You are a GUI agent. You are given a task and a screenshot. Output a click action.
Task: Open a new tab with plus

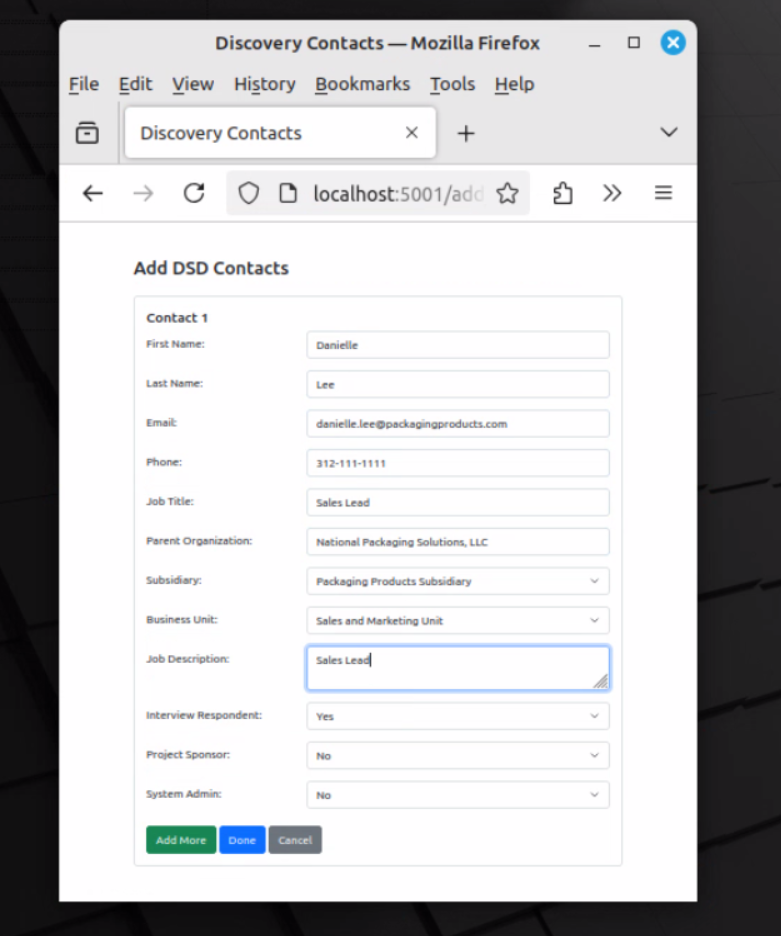coord(466,133)
